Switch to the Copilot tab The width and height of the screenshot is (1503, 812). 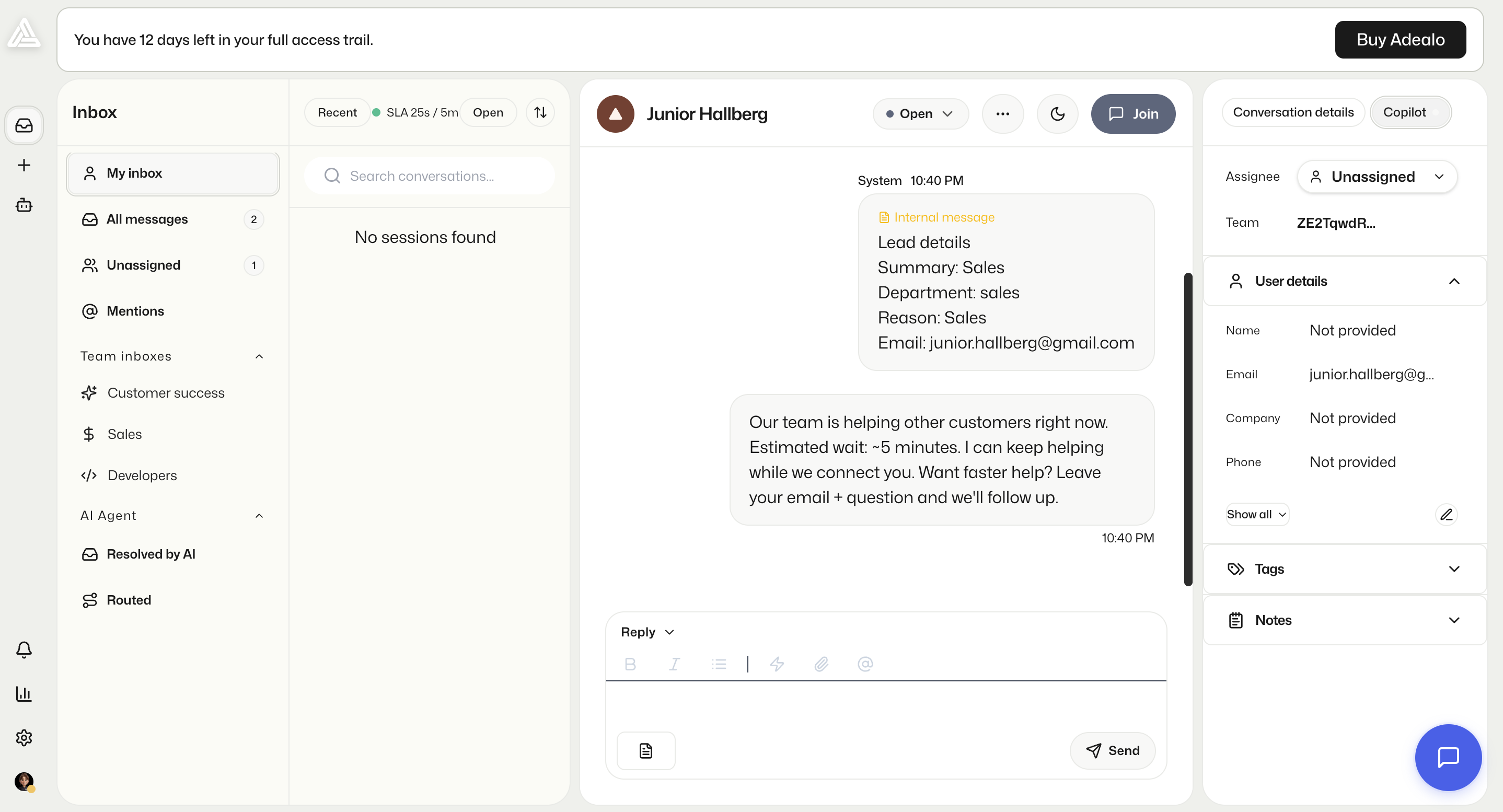pyautogui.click(x=1410, y=112)
